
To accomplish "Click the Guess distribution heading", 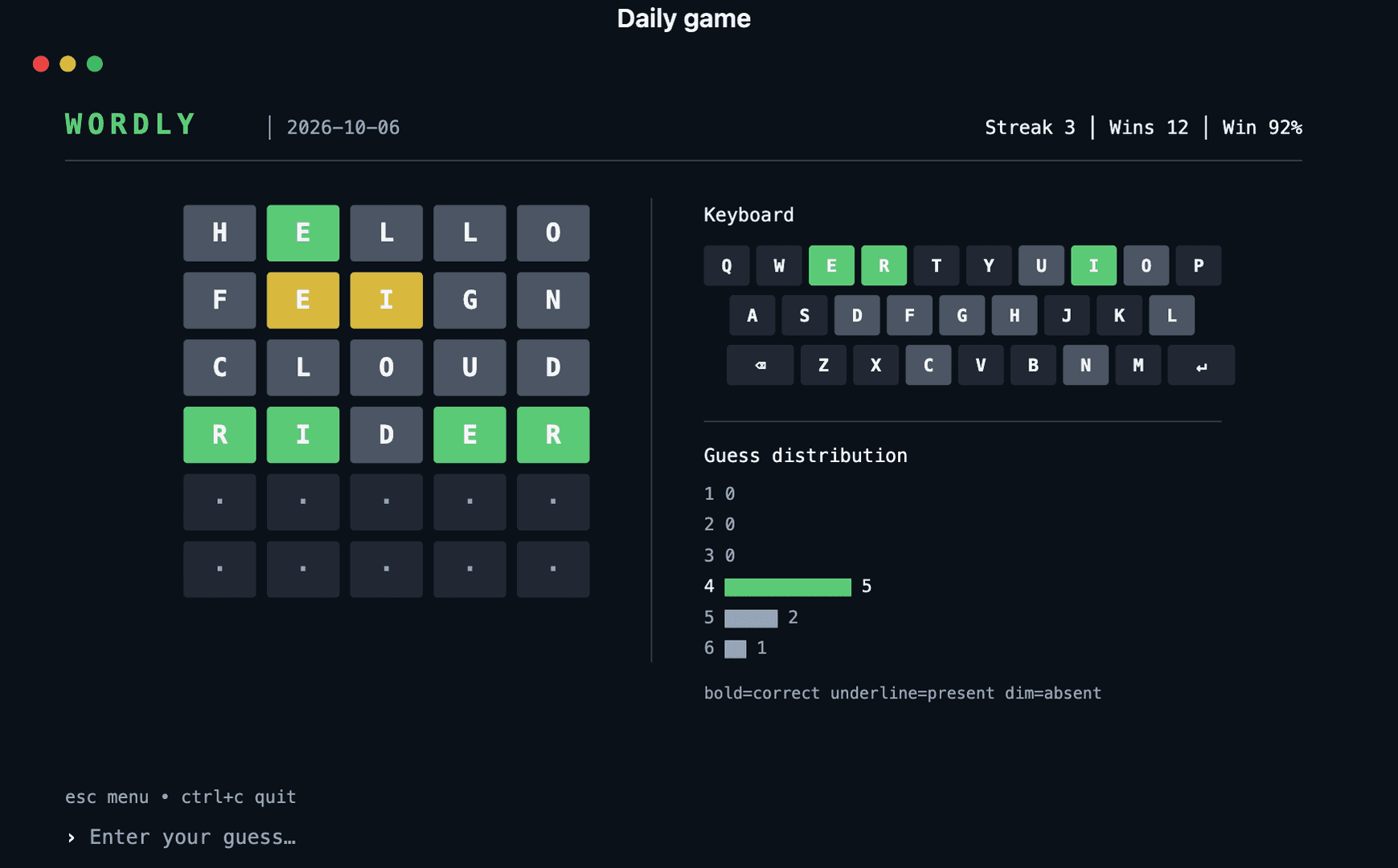I will click(806, 456).
